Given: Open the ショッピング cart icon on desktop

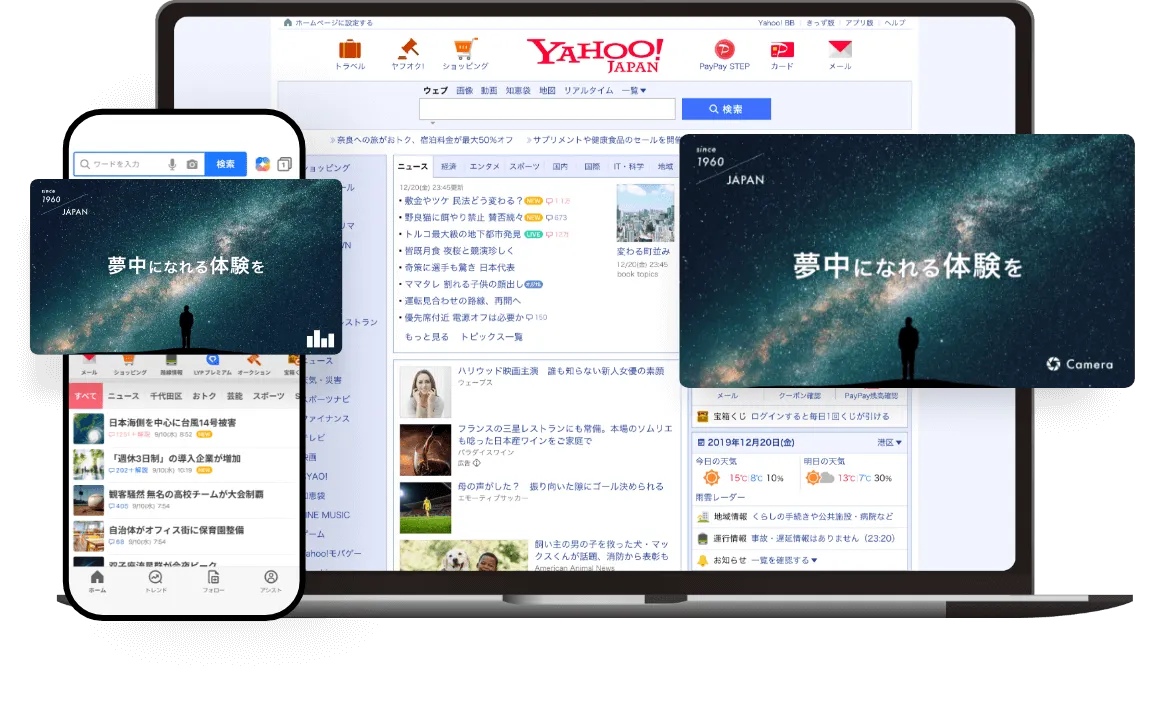Looking at the screenshot, I should (465, 49).
